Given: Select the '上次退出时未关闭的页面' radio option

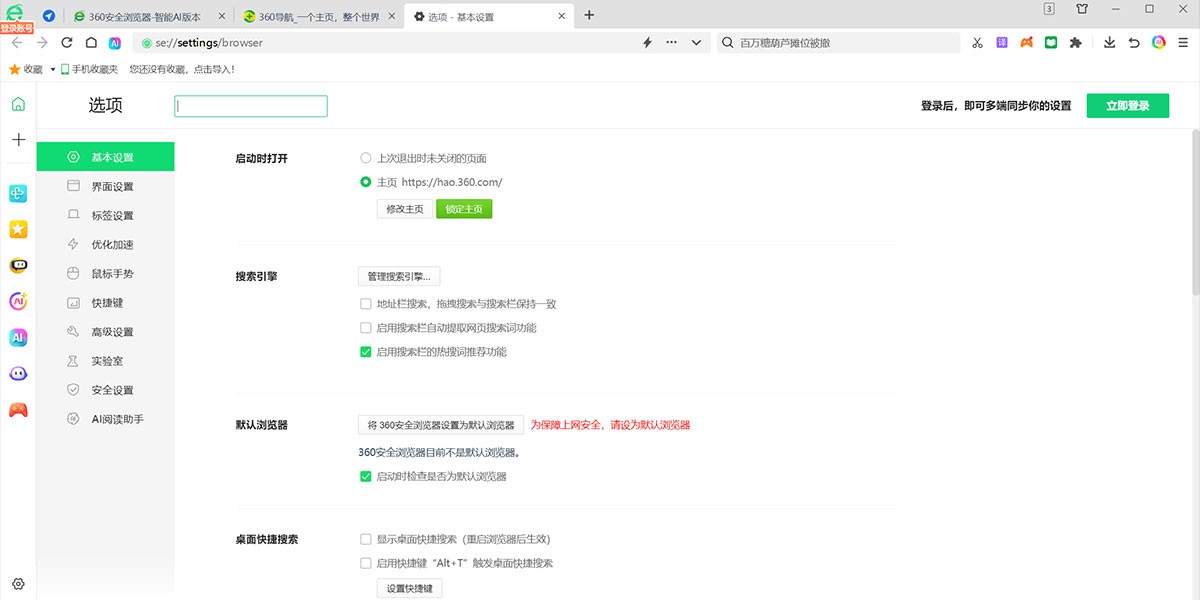Looking at the screenshot, I should pyautogui.click(x=366, y=158).
